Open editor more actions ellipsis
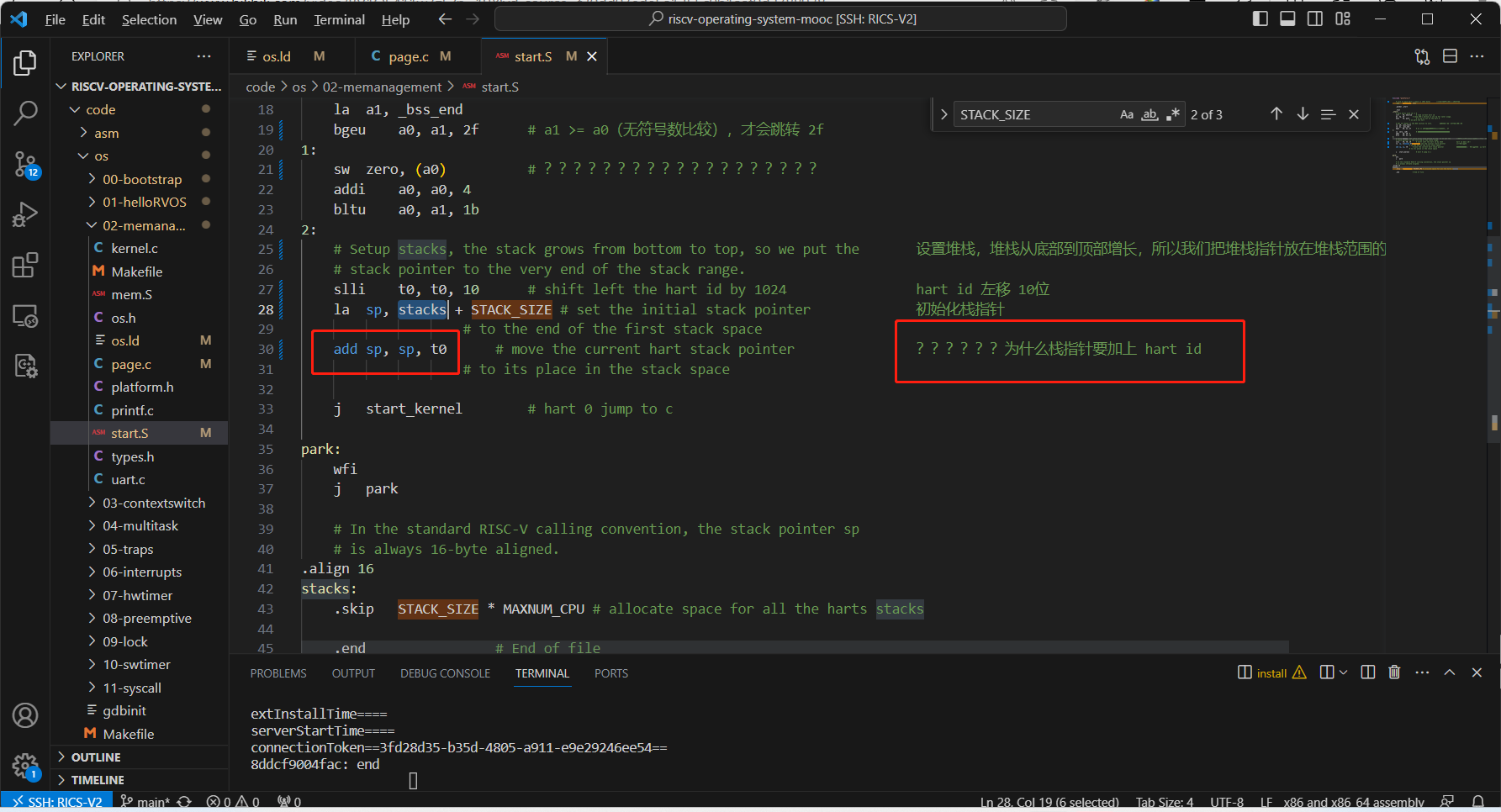 coord(1477,56)
